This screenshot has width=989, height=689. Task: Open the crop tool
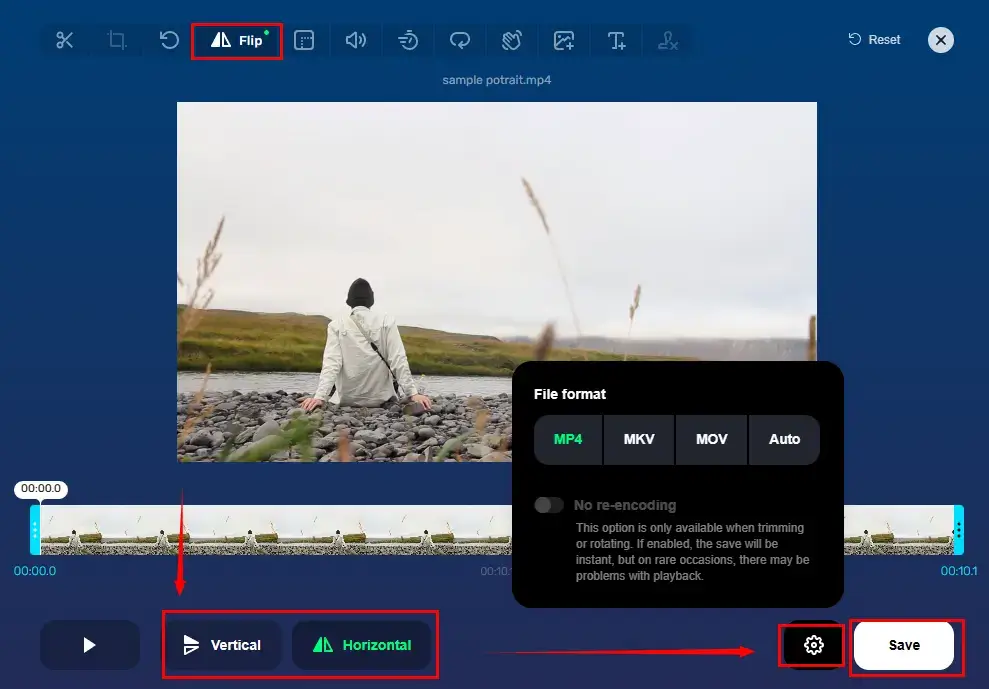(x=118, y=40)
